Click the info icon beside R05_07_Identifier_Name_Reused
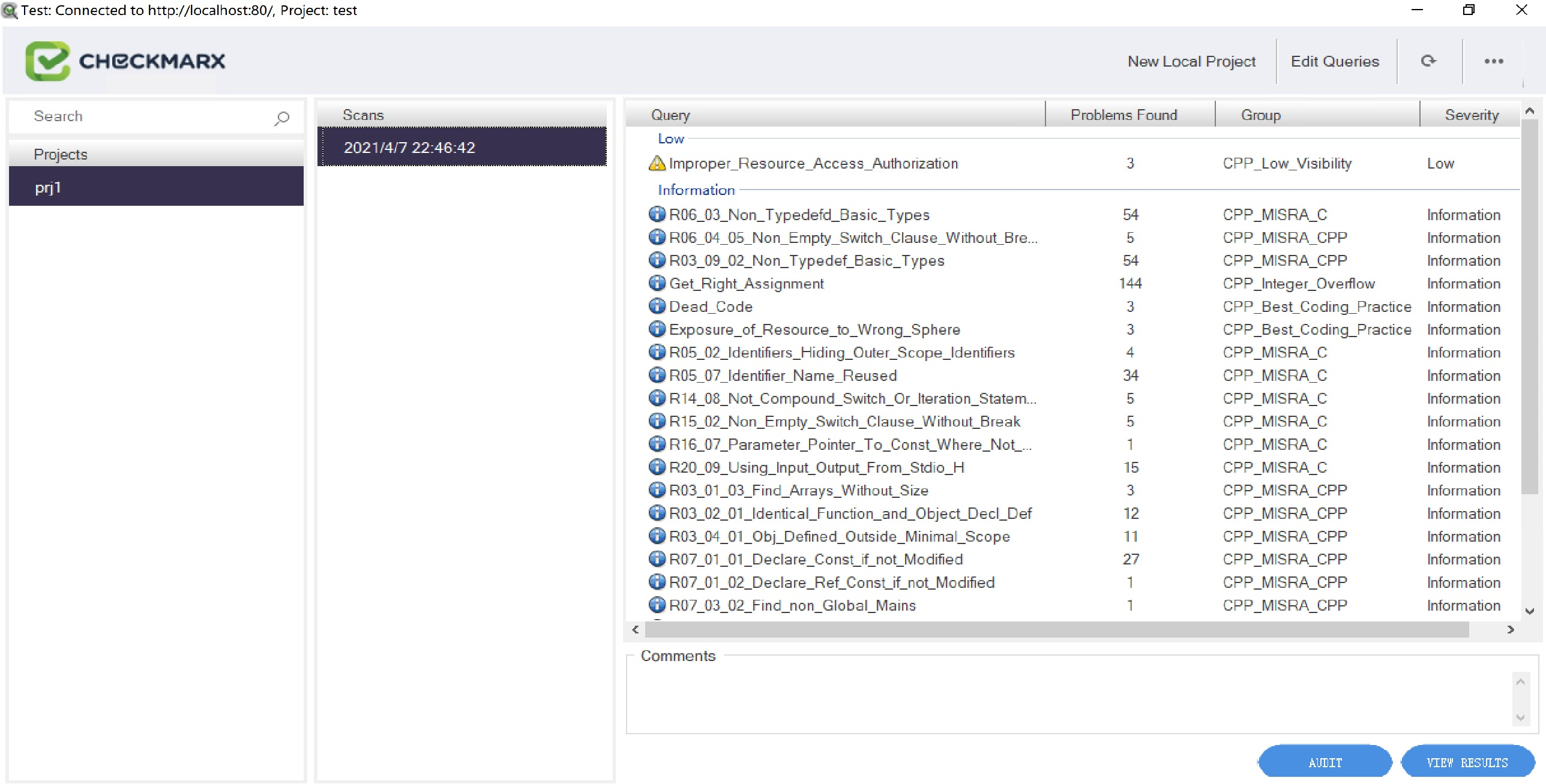The width and height of the screenshot is (1546, 784). tap(657, 375)
